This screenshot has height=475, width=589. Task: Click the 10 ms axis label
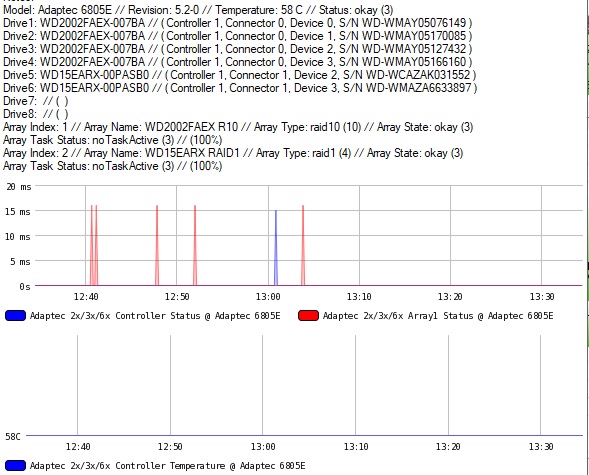pos(18,237)
